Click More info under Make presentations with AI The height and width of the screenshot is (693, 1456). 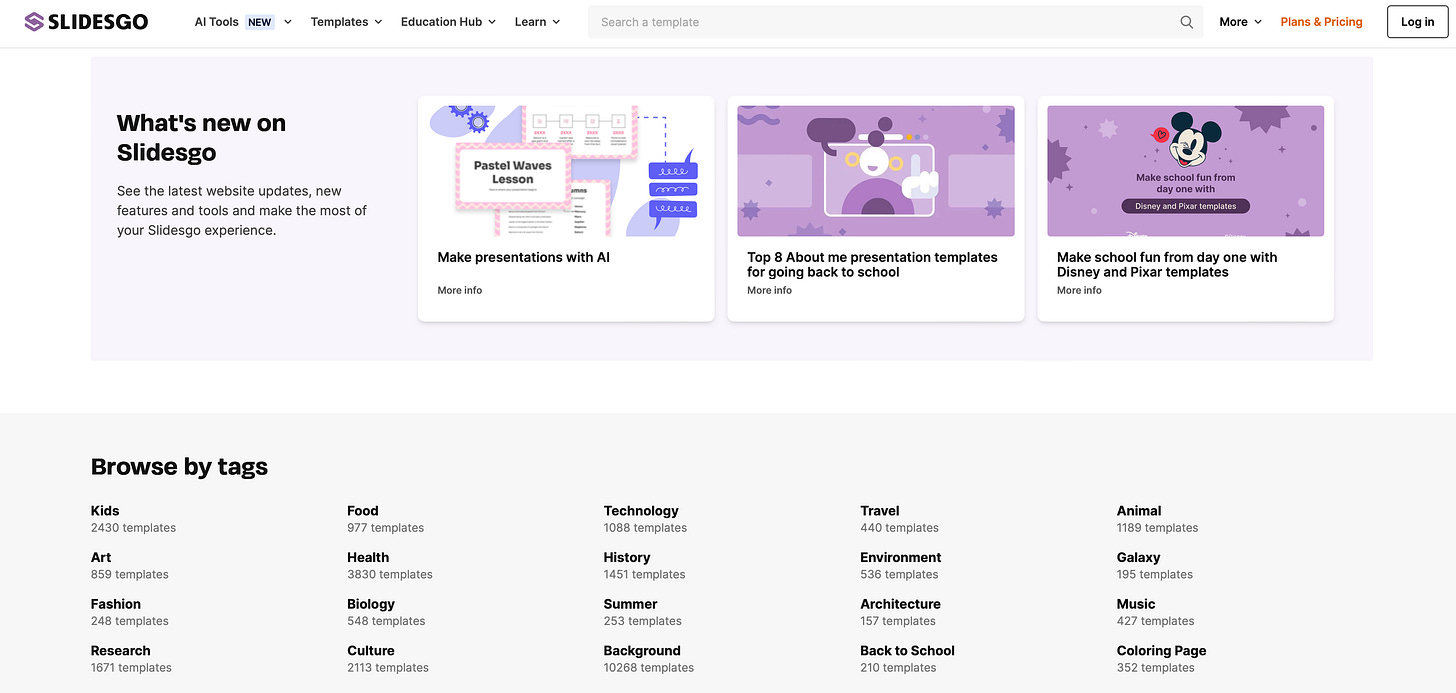pos(459,290)
